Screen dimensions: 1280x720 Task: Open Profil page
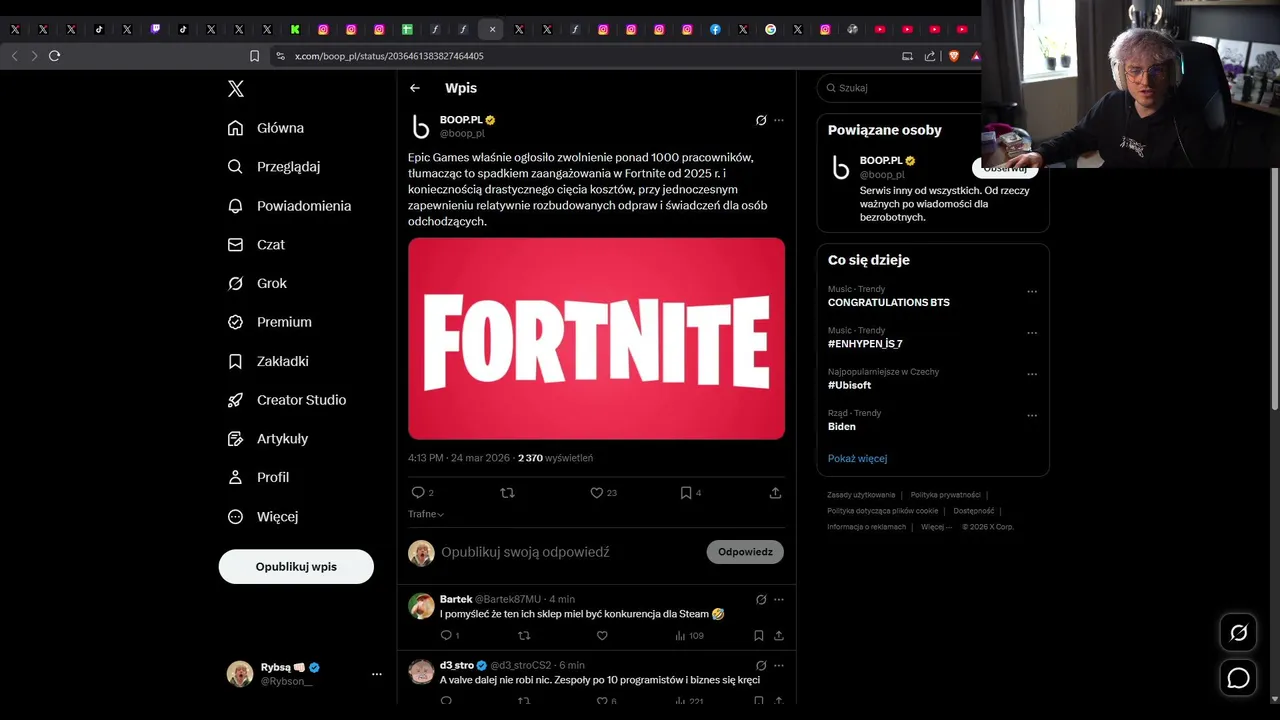(258, 478)
